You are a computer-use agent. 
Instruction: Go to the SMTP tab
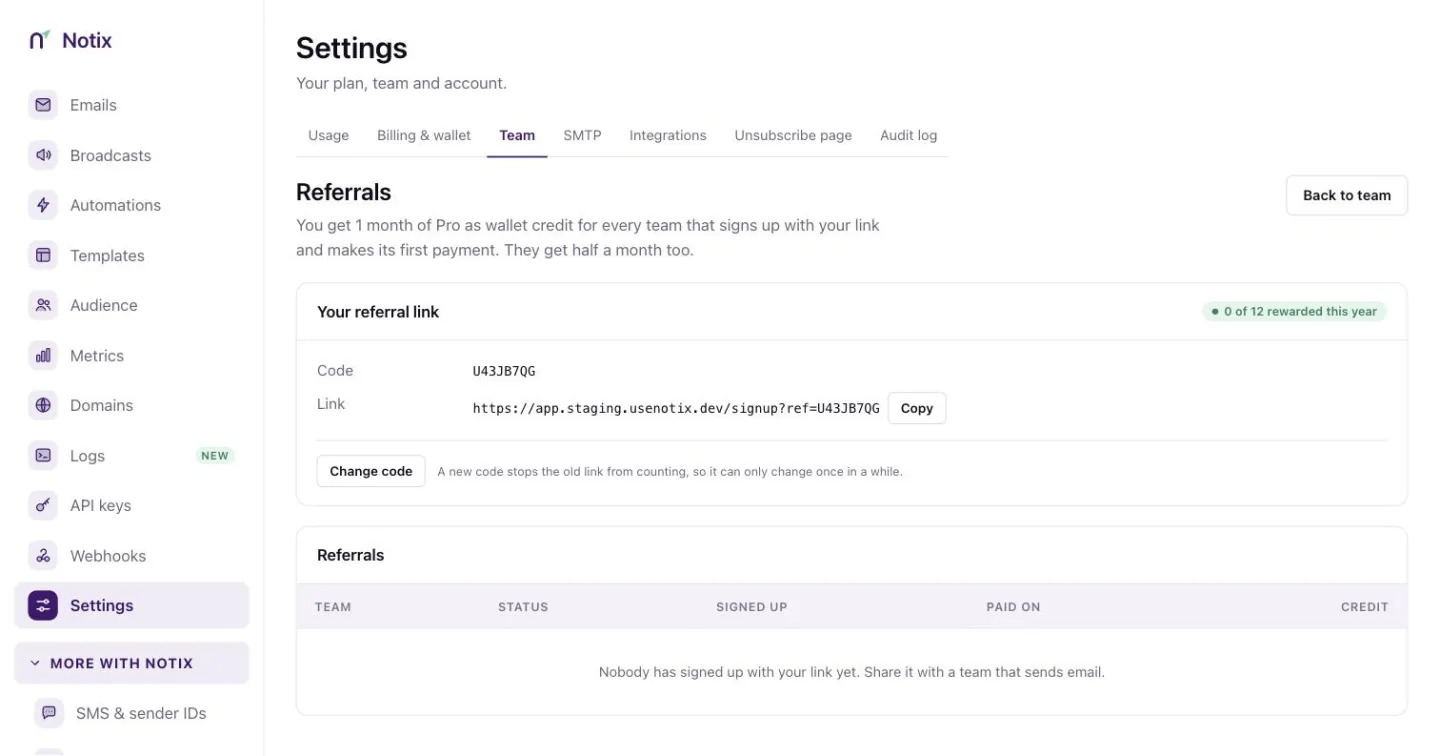582,135
